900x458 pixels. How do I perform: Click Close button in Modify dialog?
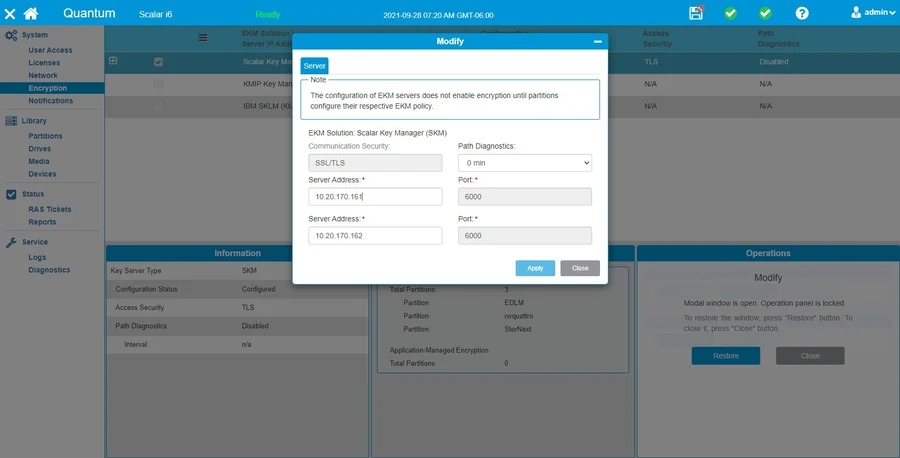[x=580, y=268]
